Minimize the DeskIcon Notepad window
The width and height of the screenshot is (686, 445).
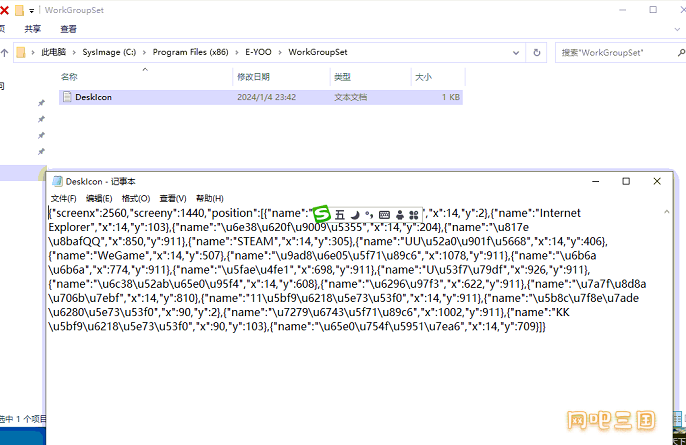595,181
